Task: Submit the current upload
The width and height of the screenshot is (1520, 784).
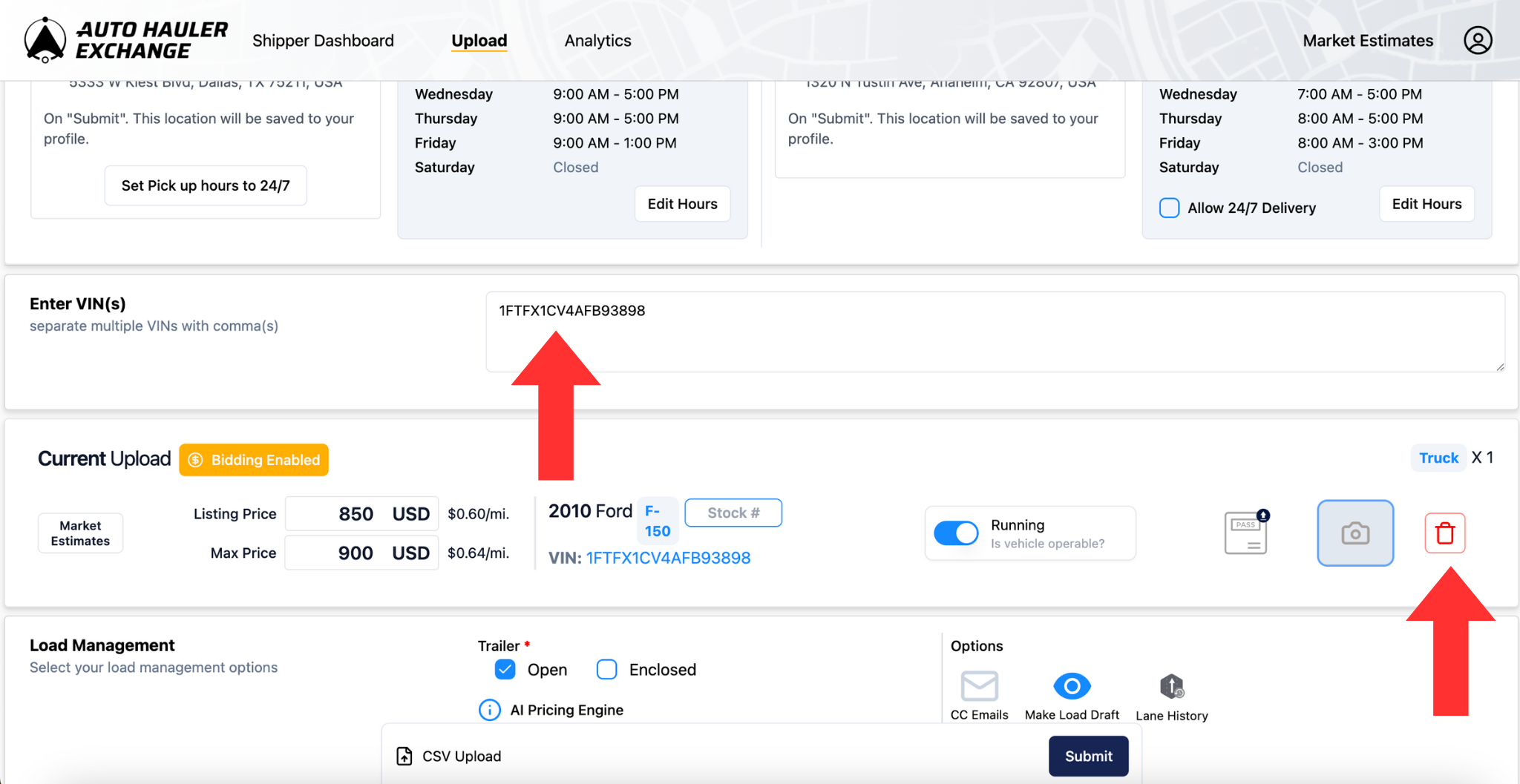Action: click(x=1088, y=756)
